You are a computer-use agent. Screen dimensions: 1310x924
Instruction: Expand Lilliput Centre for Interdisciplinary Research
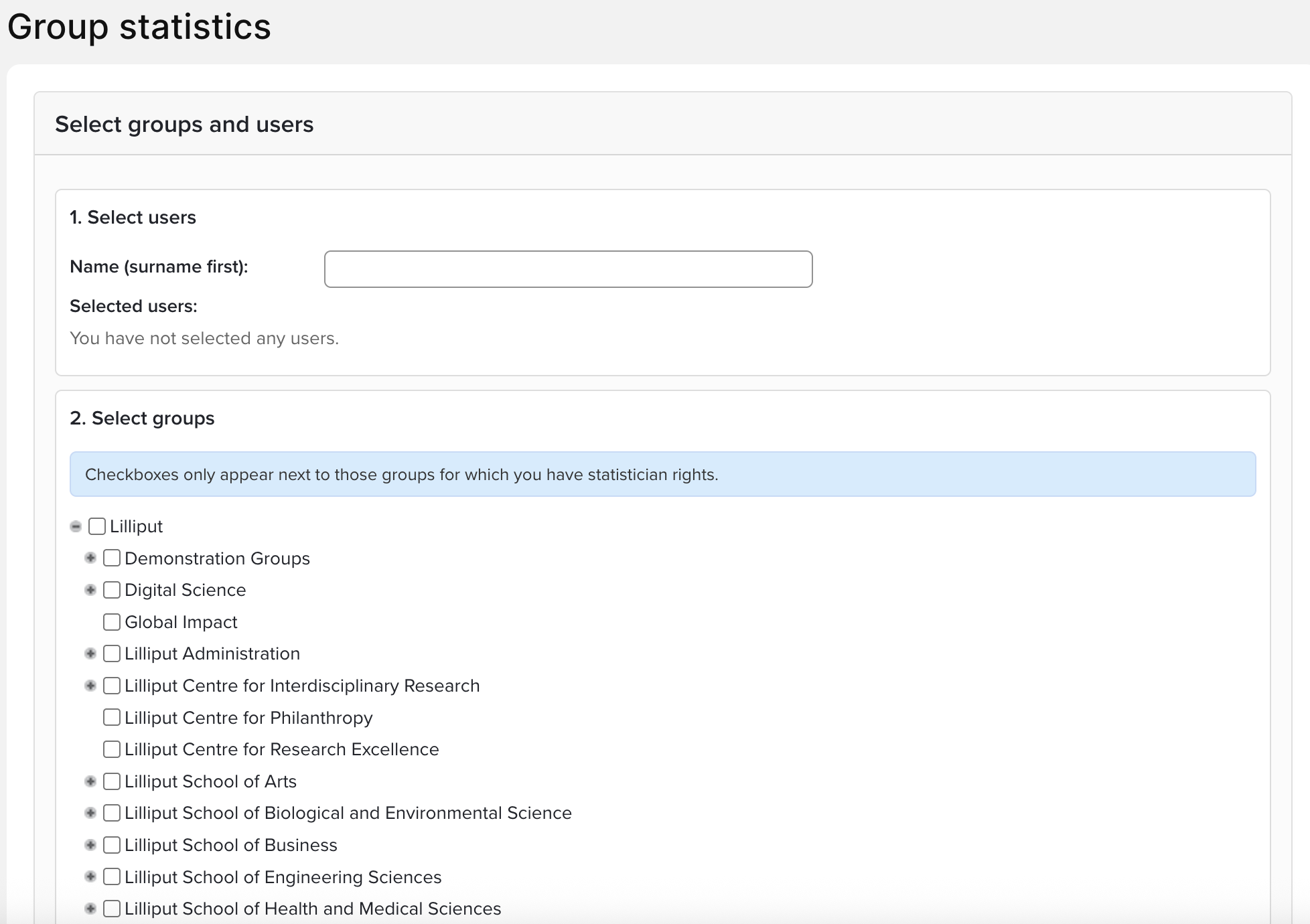pyautogui.click(x=90, y=686)
